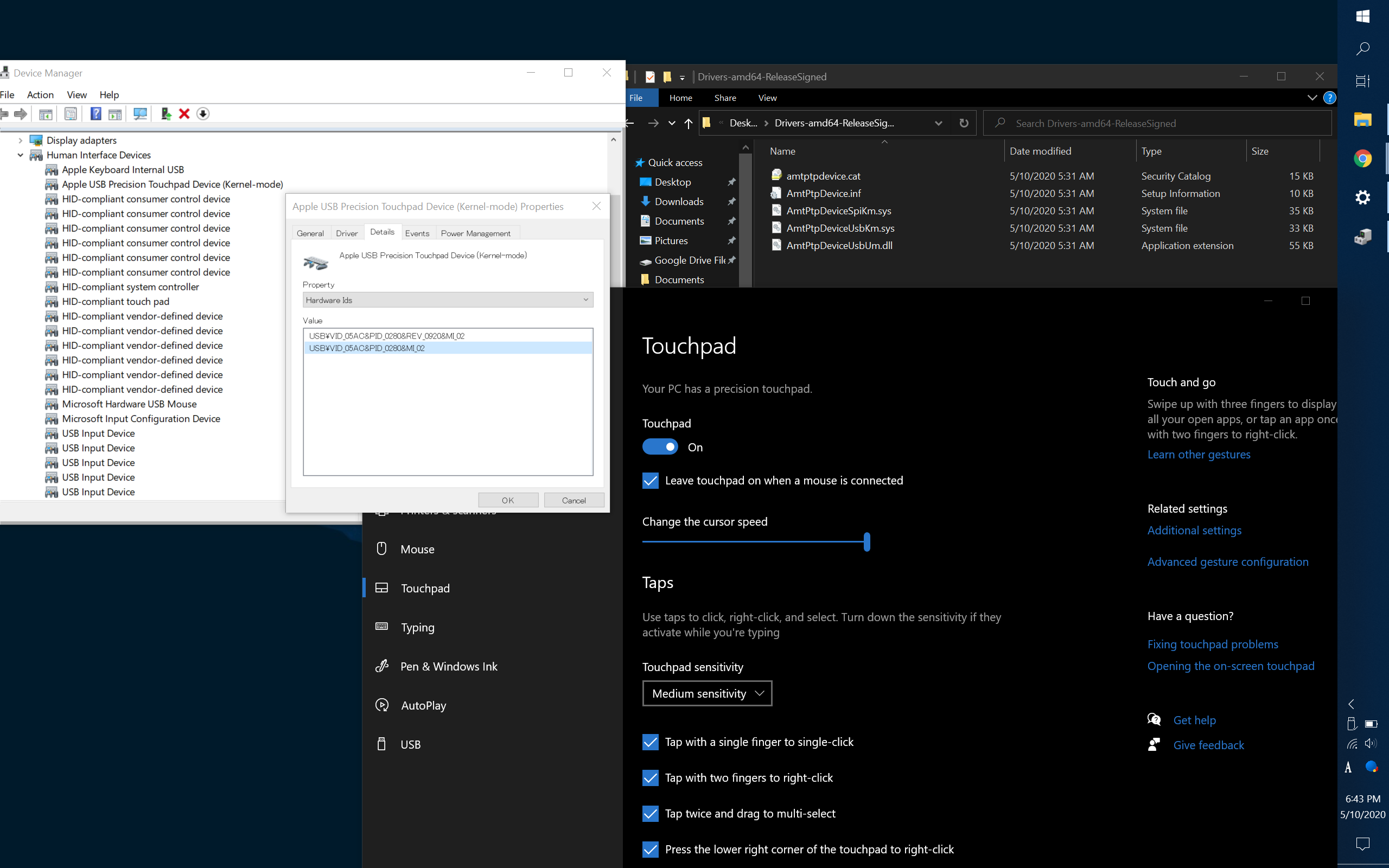Open the Hardware Ids property dropdown
This screenshot has height=868, width=1389.
point(448,299)
